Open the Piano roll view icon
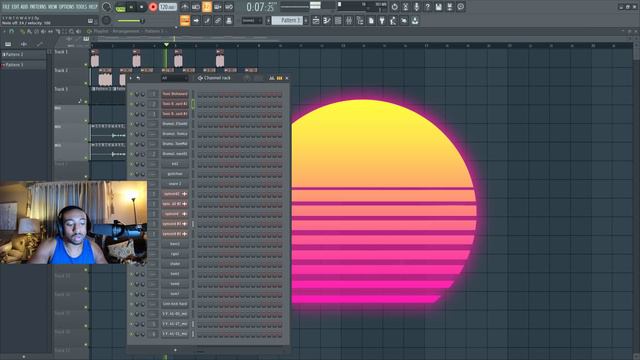The width and height of the screenshot is (640, 360). 327,20
